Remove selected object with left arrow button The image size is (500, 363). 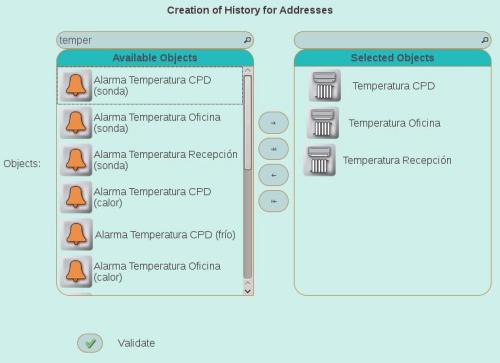(x=273, y=175)
